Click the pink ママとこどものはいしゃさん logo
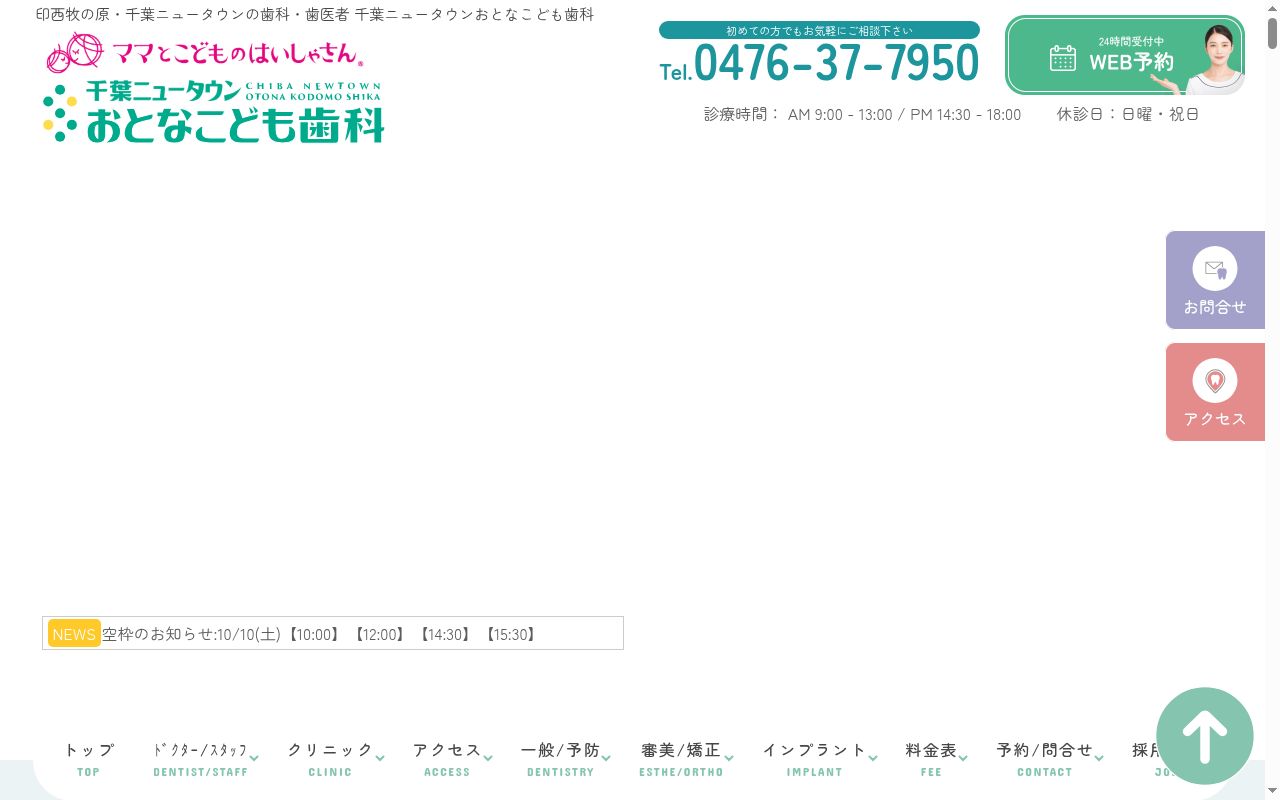The height and width of the screenshot is (800, 1280). pyautogui.click(x=204, y=52)
